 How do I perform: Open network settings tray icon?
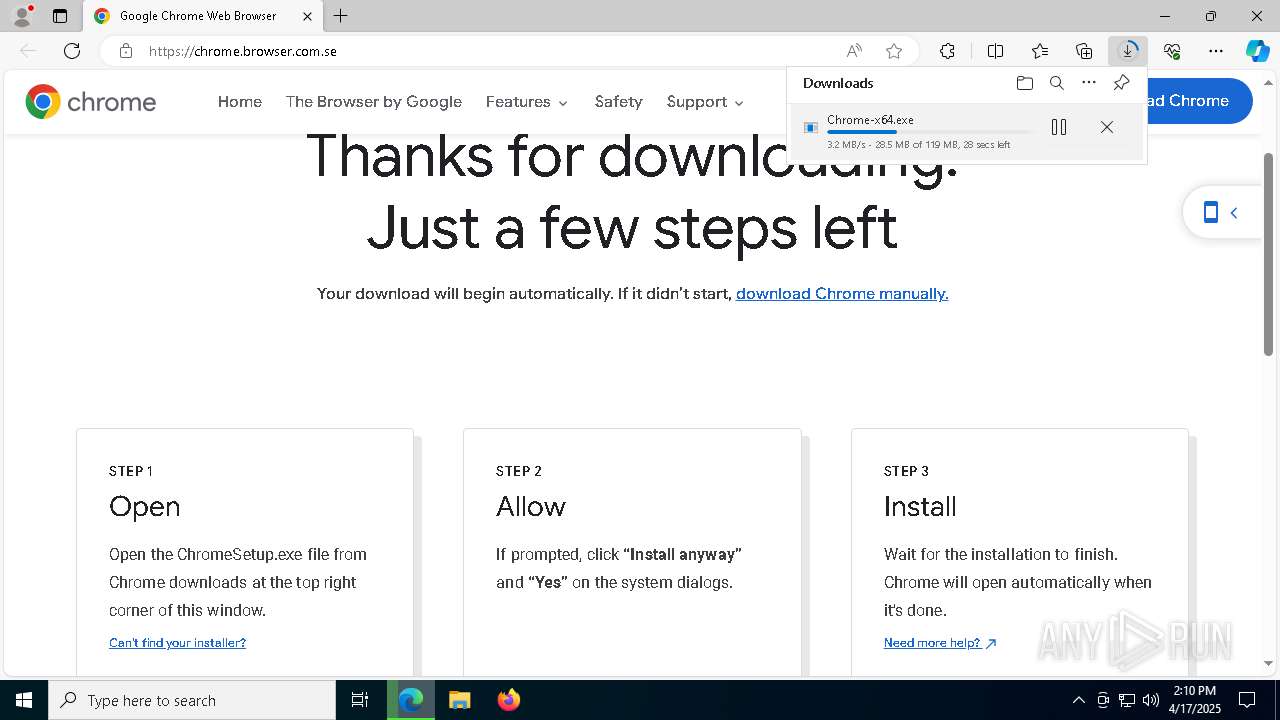[1127, 700]
